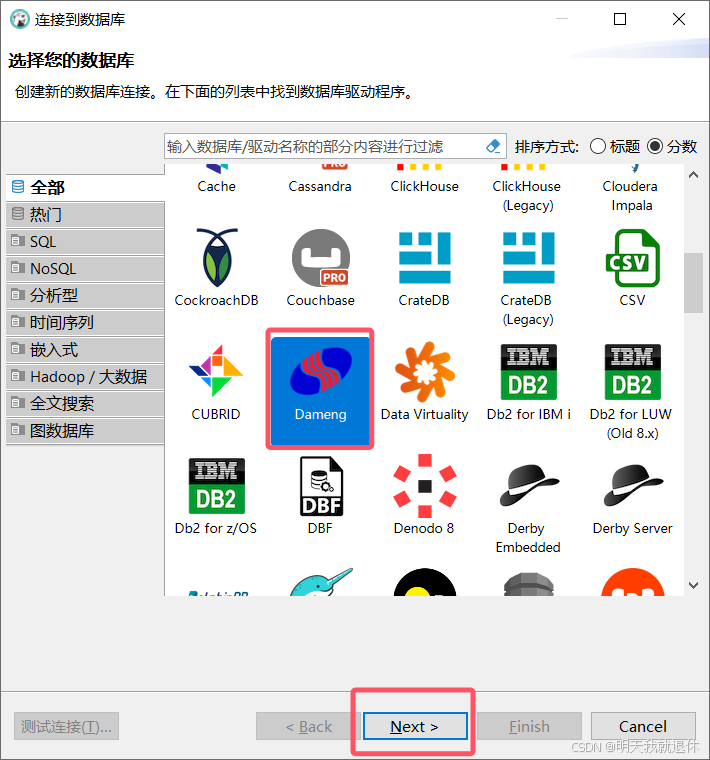Choose the Data Virtuality driver
Screen dimensions: 710x760
click(424, 382)
